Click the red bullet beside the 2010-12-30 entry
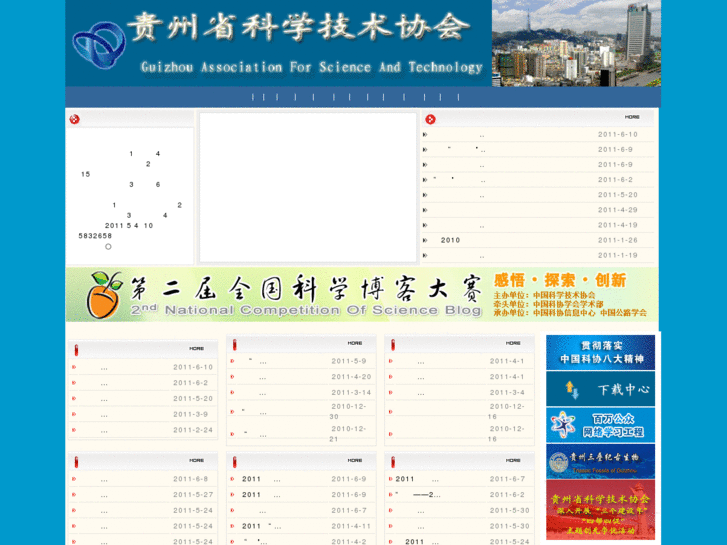 point(232,411)
